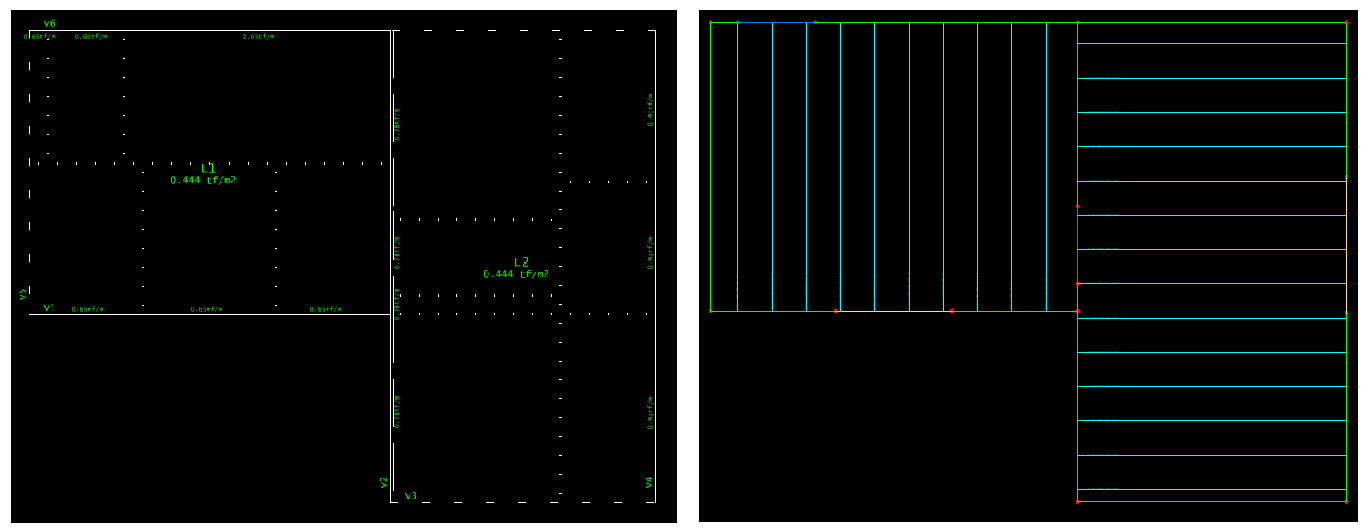This screenshot has height=529, width=1364.
Task: Pick the blue segment at top of joist panel
Action: pyautogui.click(x=775, y=21)
